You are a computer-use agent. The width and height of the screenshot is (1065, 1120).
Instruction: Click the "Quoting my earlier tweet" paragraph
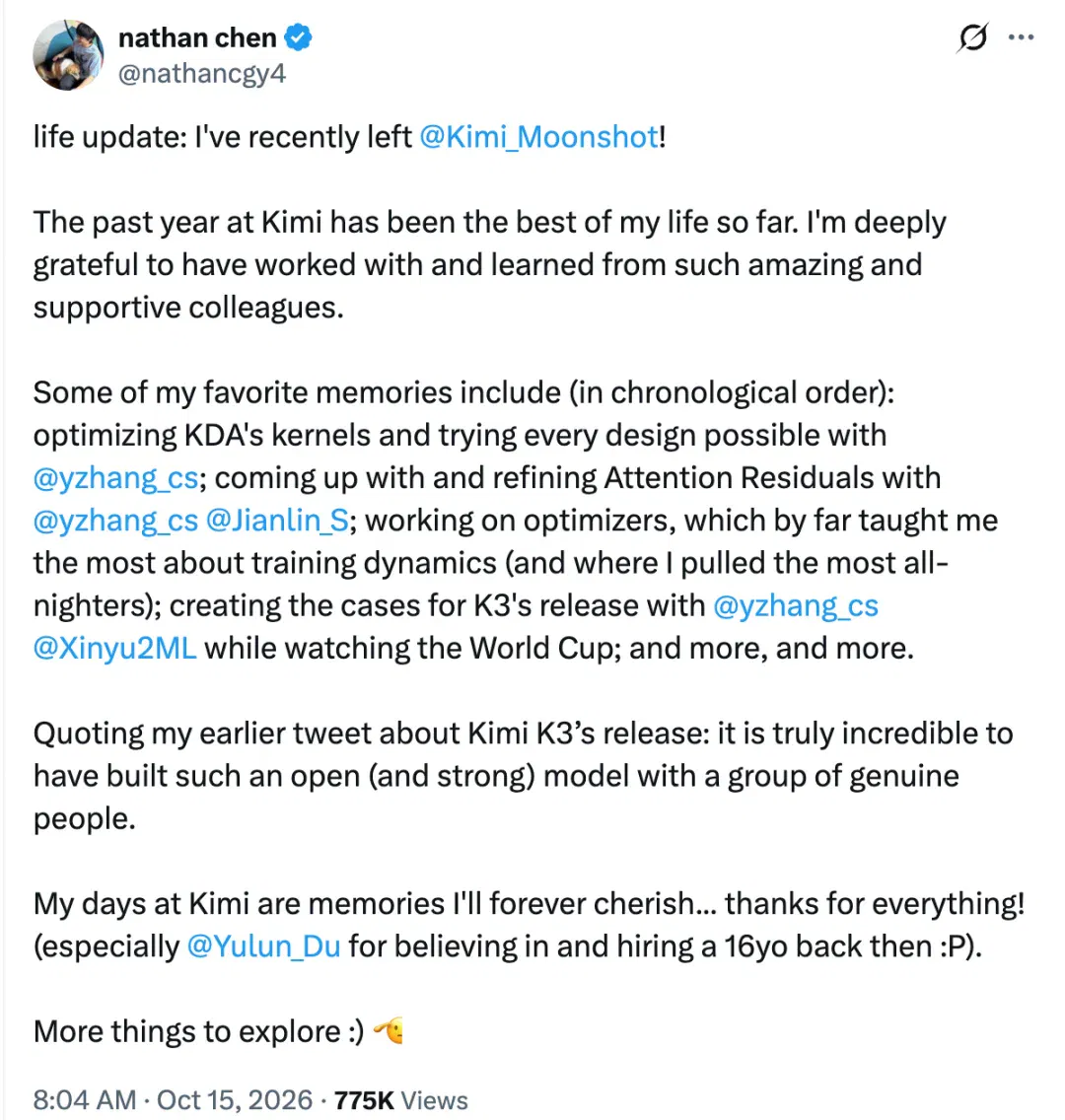(x=523, y=776)
